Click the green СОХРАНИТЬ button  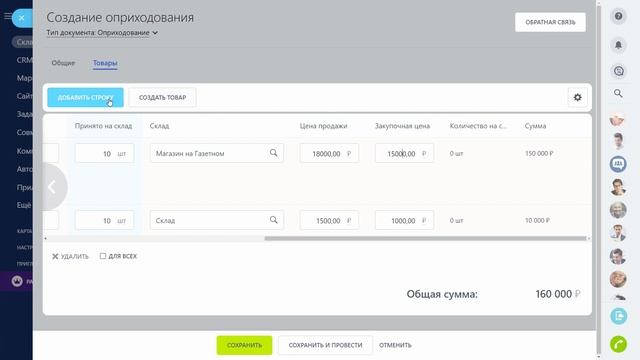click(244, 345)
